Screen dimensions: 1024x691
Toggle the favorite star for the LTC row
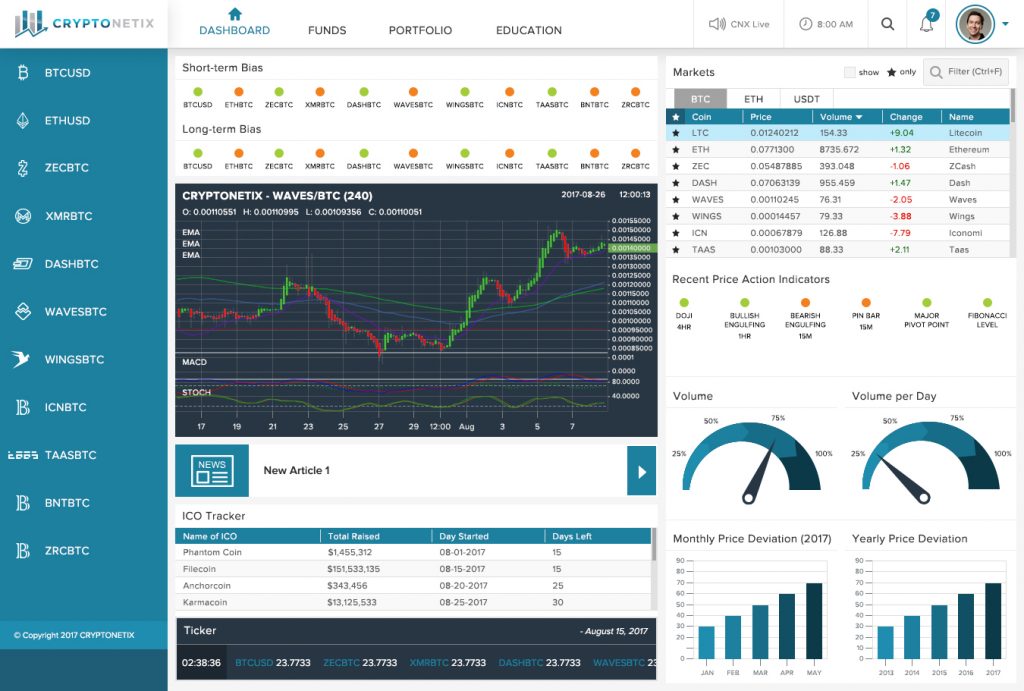[676, 133]
